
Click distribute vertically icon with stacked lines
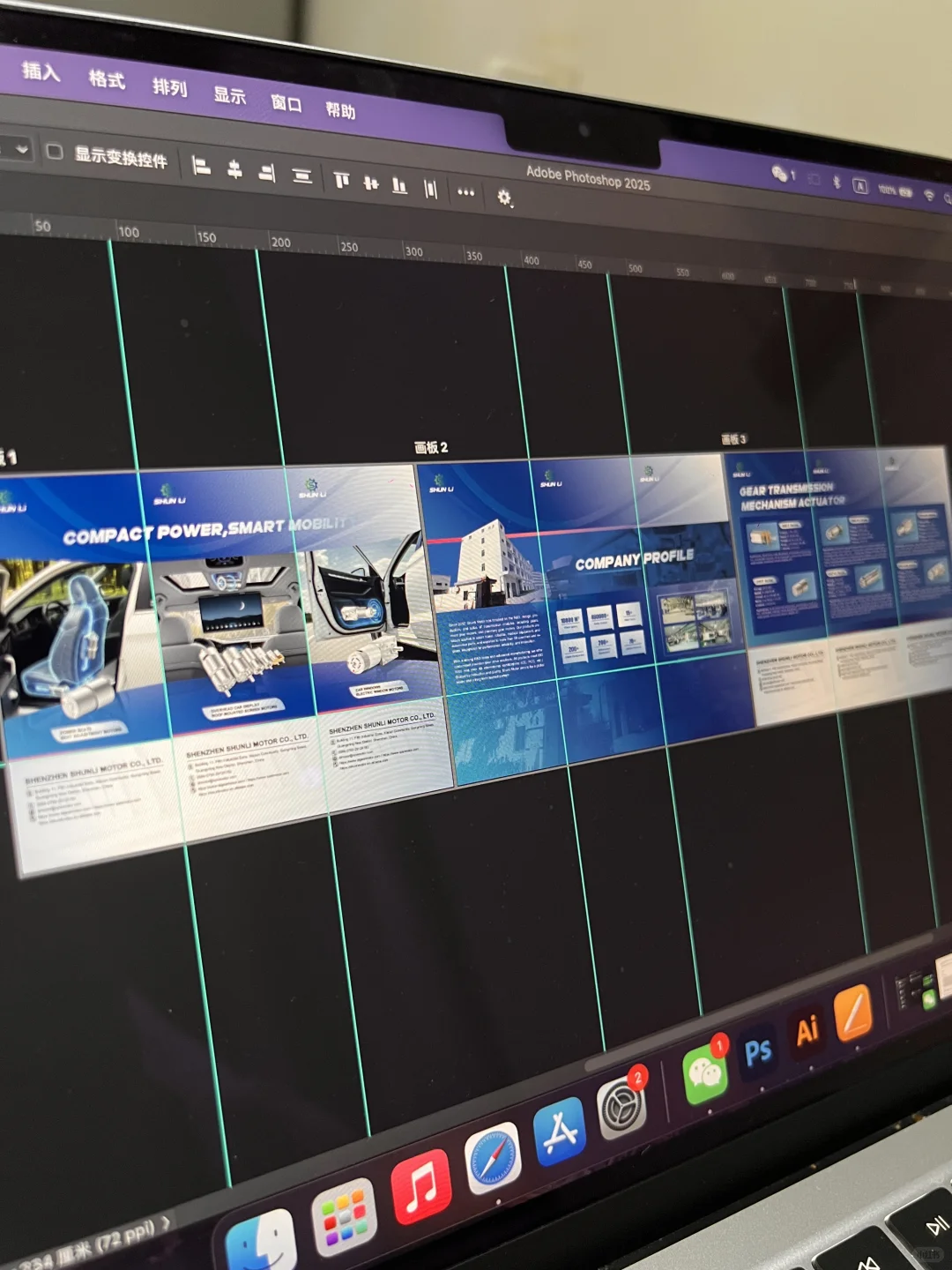coord(302,176)
